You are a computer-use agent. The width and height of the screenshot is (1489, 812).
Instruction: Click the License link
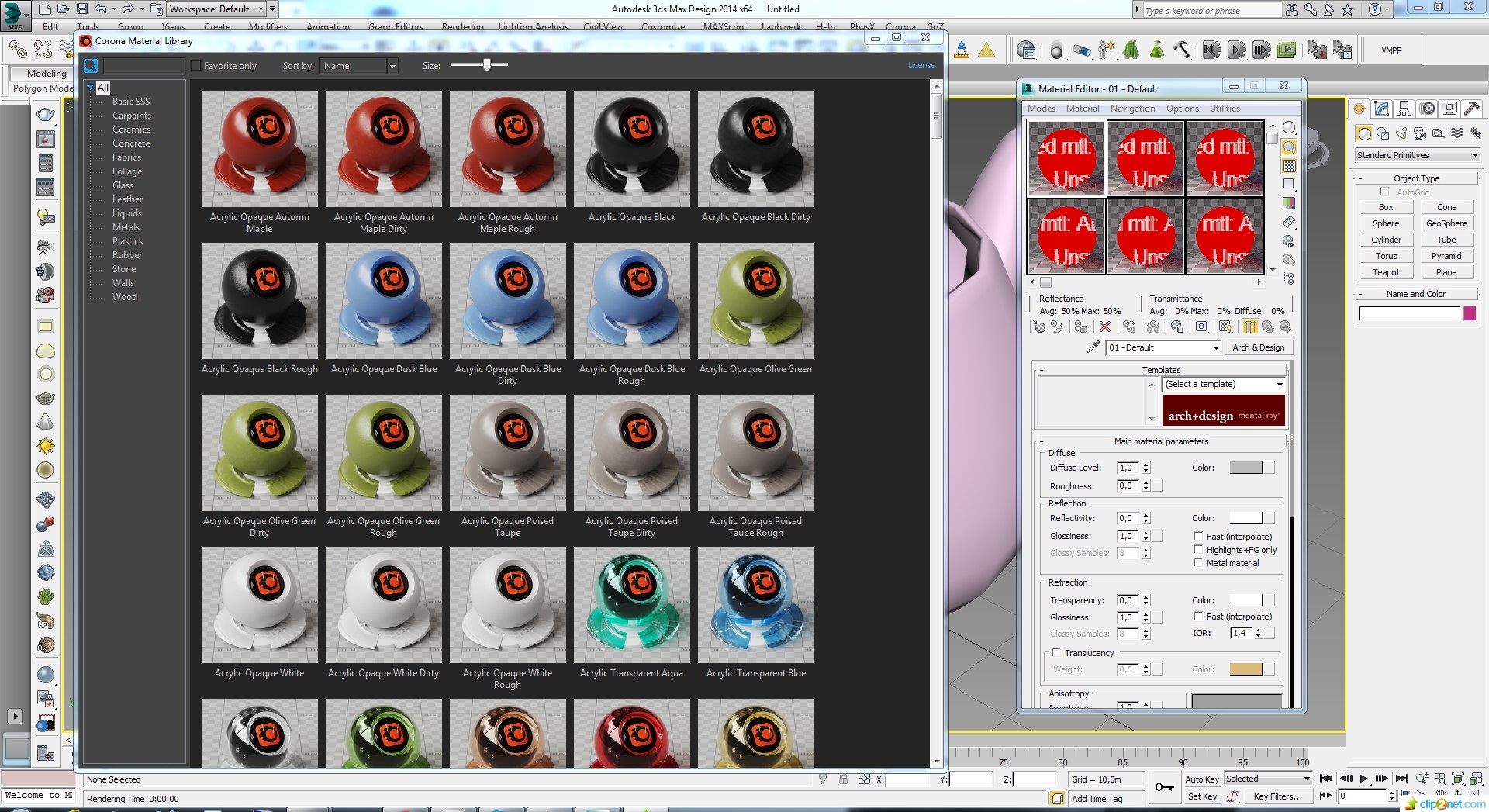tap(921, 65)
